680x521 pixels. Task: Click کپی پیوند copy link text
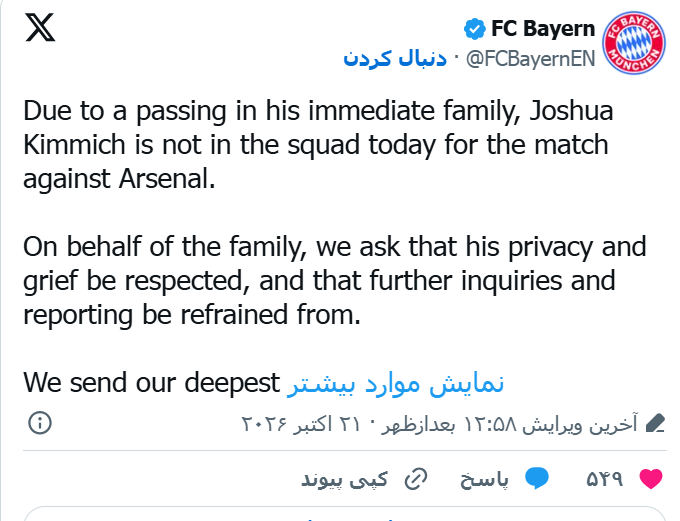pyautogui.click(x=344, y=479)
